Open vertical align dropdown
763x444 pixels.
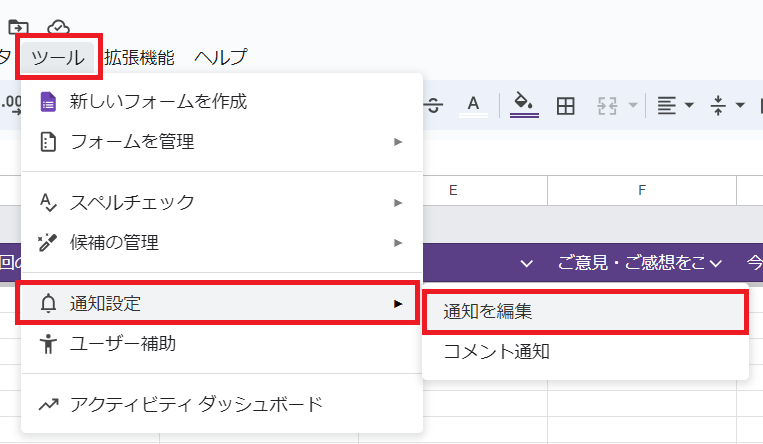(727, 105)
